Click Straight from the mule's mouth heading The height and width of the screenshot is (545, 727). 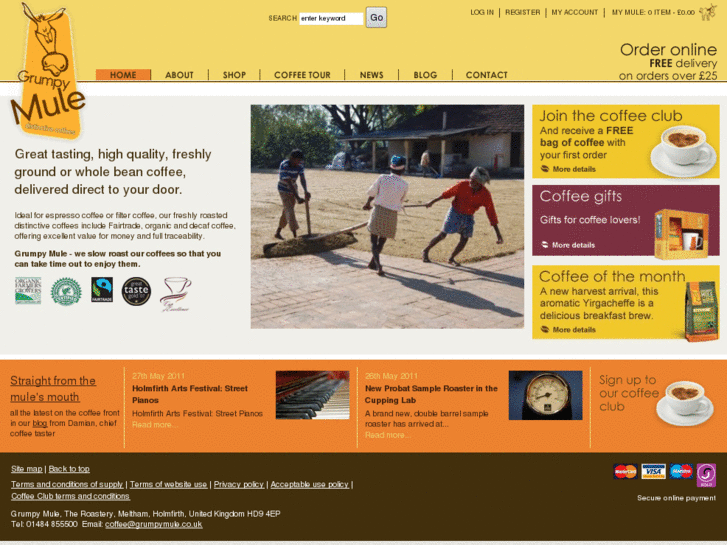point(53,389)
